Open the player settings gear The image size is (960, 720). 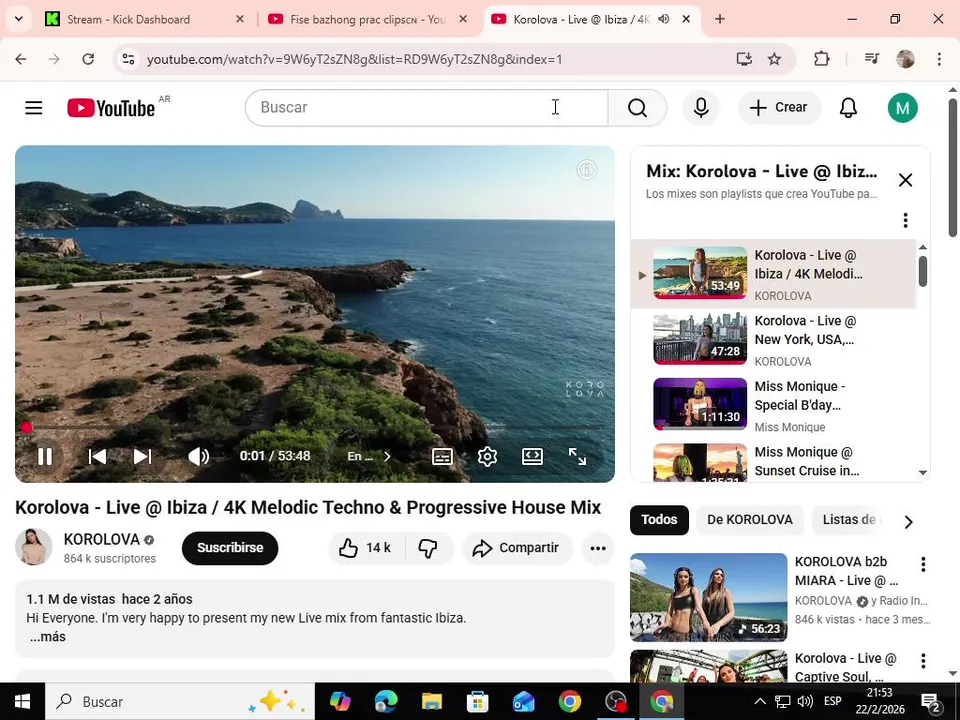[487, 456]
